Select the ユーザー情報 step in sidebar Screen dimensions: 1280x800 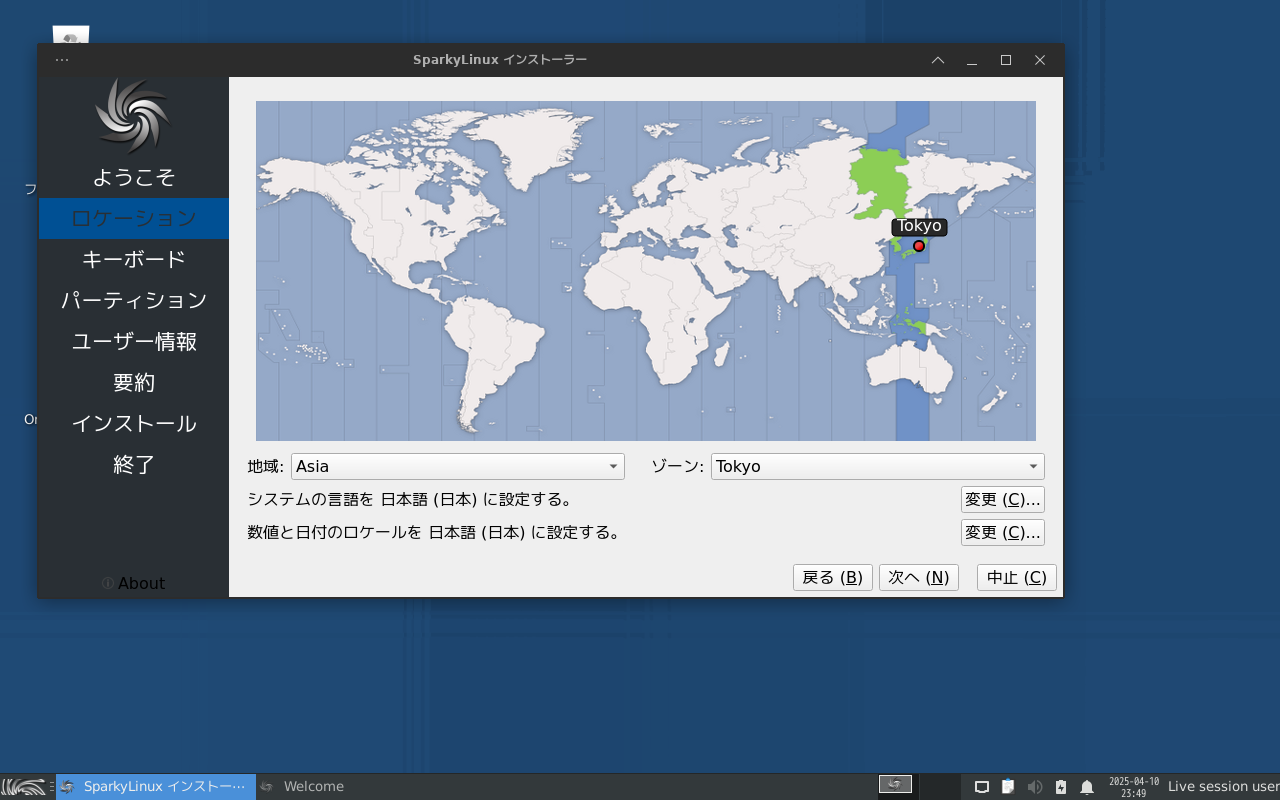tap(134, 341)
